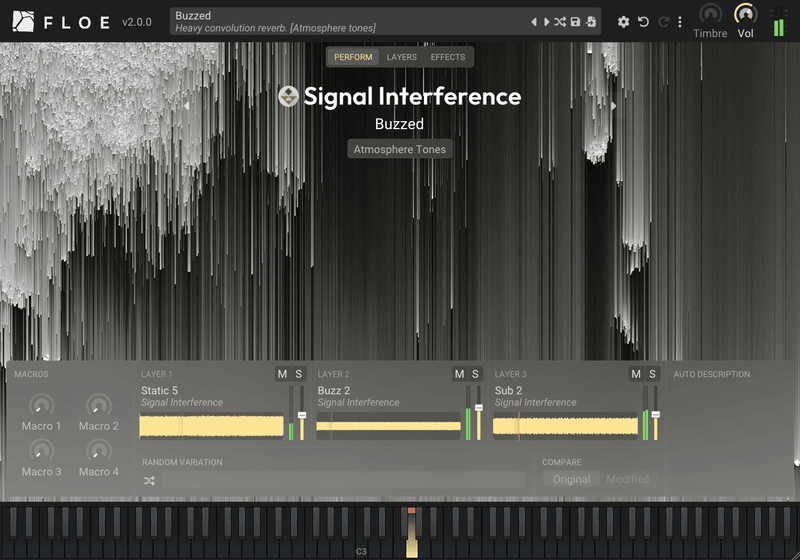Open the Effects tab
Screen dimensions: 800x560
point(447,57)
